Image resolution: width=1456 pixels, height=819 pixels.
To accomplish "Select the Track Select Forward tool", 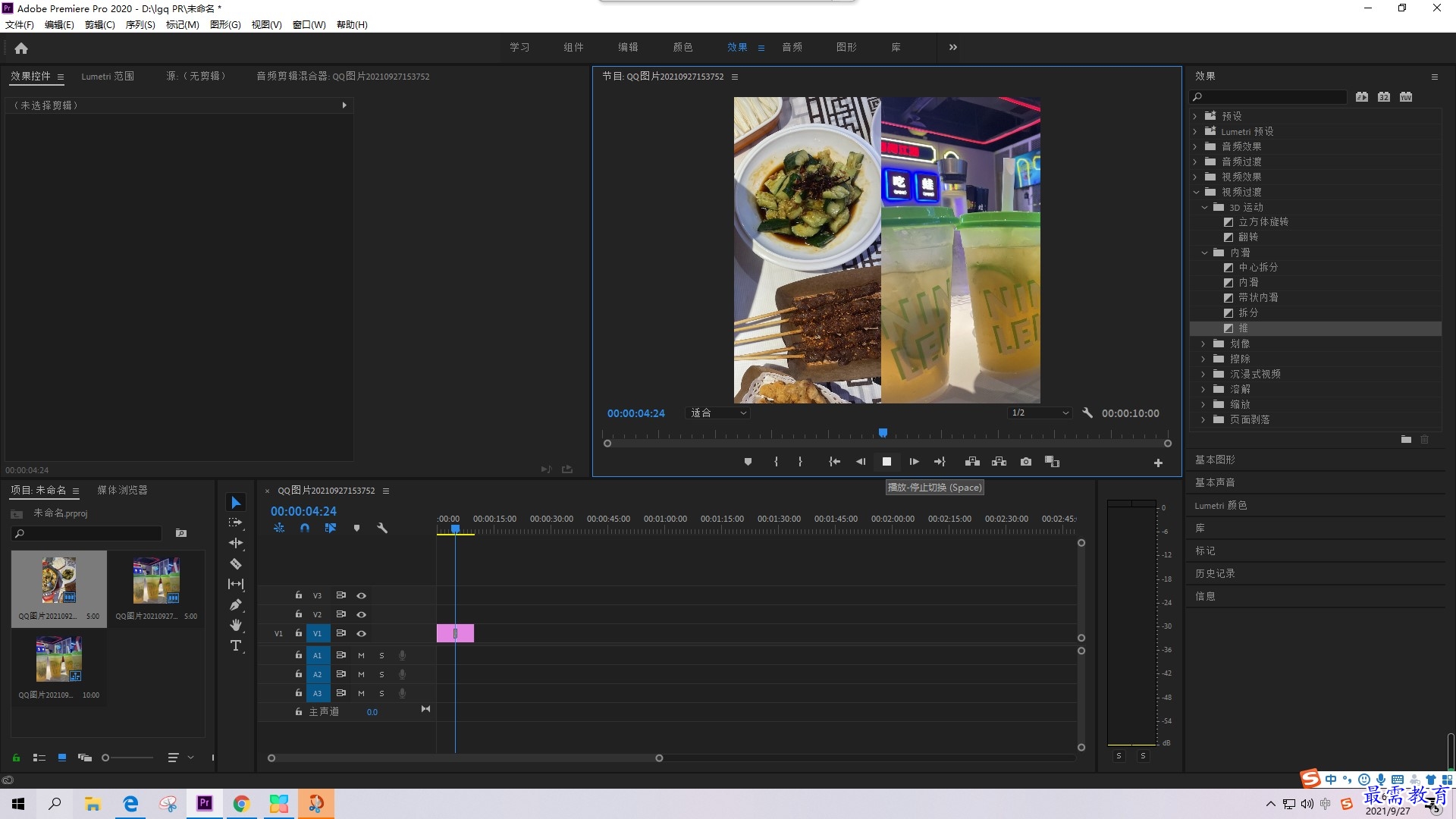I will [x=236, y=523].
